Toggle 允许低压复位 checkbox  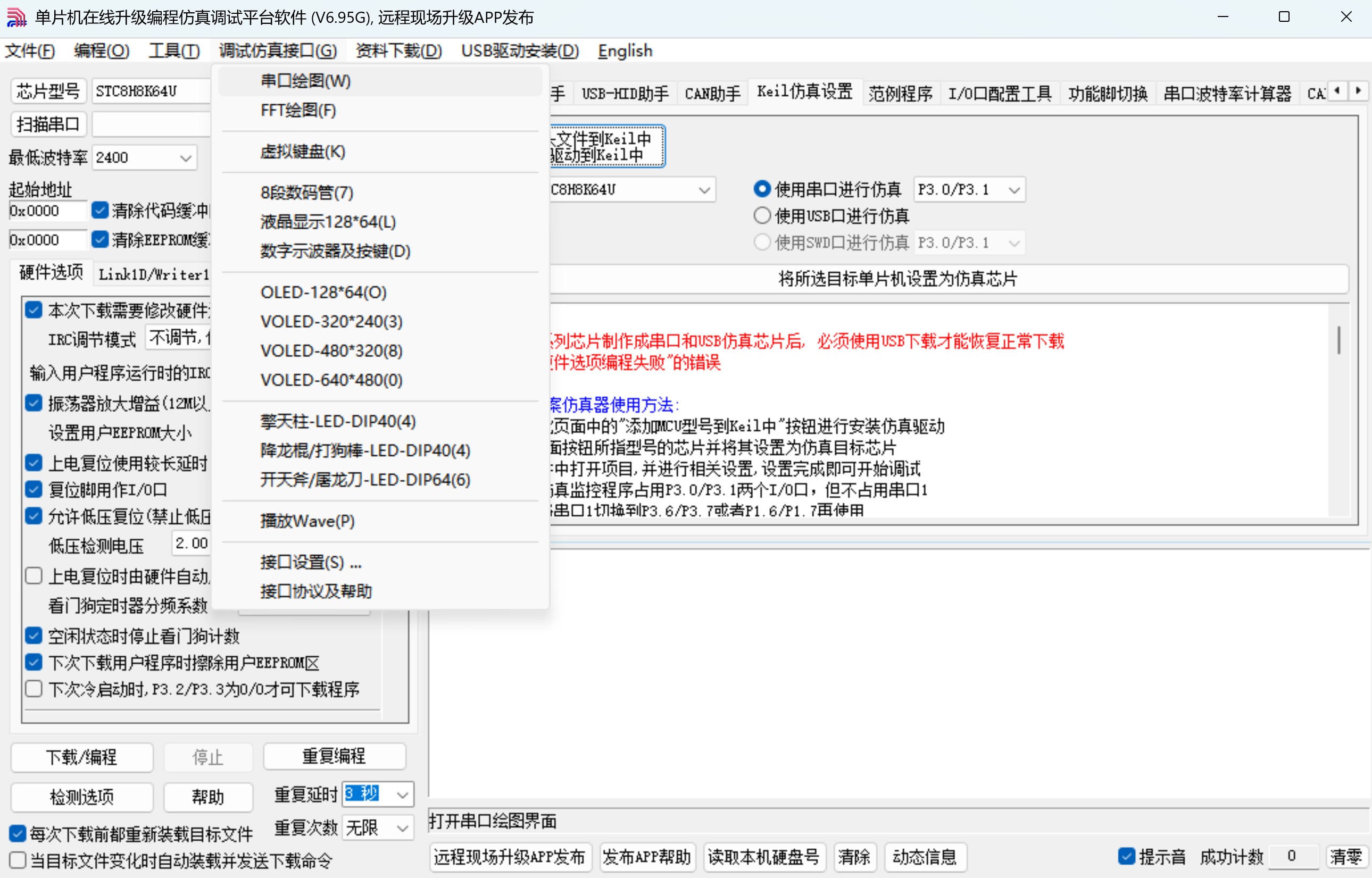click(x=34, y=516)
